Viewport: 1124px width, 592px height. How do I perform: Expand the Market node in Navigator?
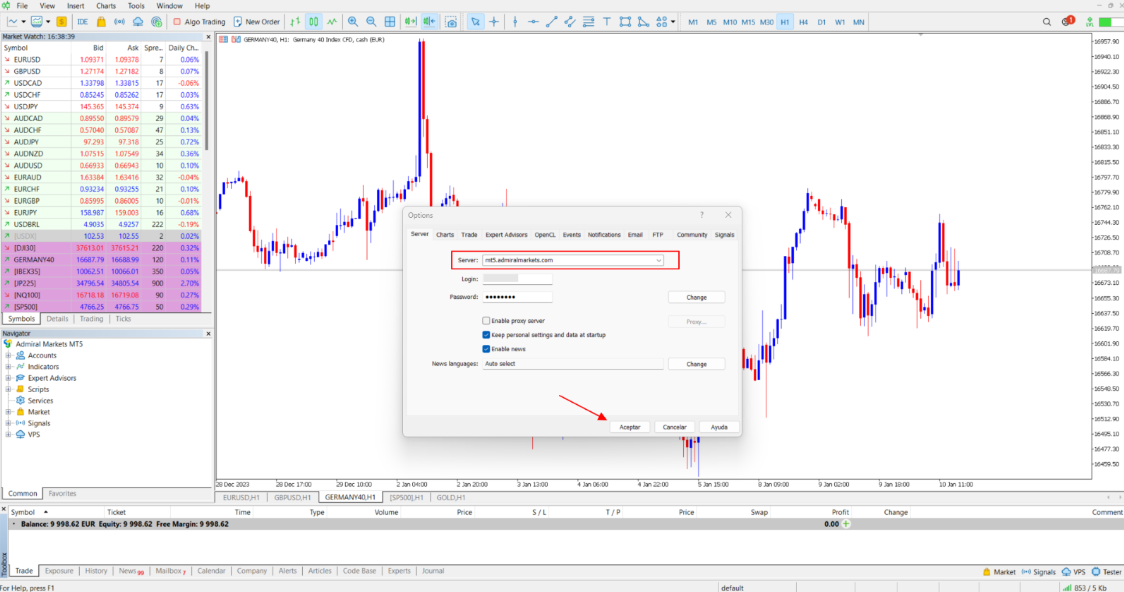click(x=9, y=412)
